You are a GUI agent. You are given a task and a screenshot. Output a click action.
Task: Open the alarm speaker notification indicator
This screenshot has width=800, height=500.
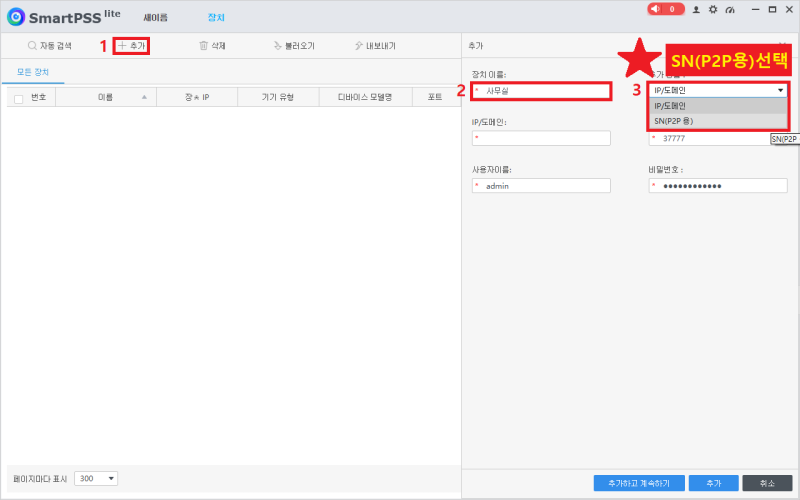tap(666, 9)
